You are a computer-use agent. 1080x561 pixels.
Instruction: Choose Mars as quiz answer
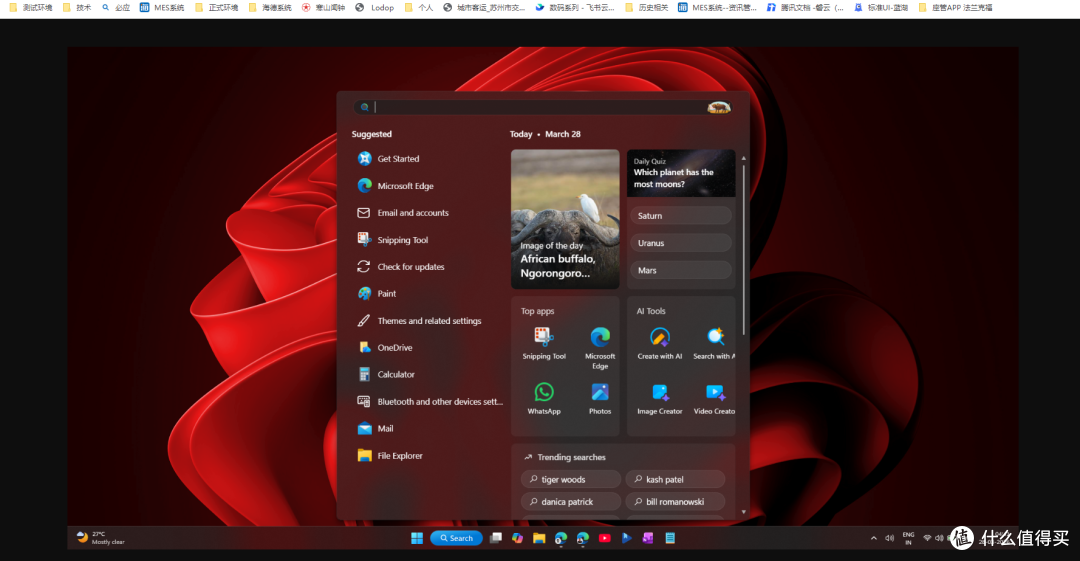(681, 270)
